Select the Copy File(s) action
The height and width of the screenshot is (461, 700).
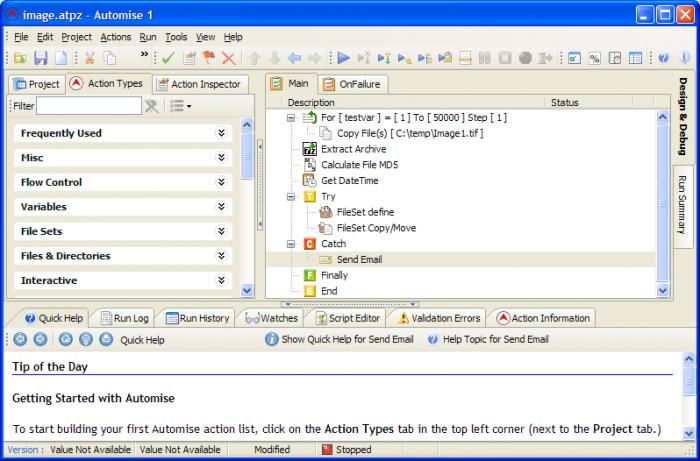[x=410, y=133]
